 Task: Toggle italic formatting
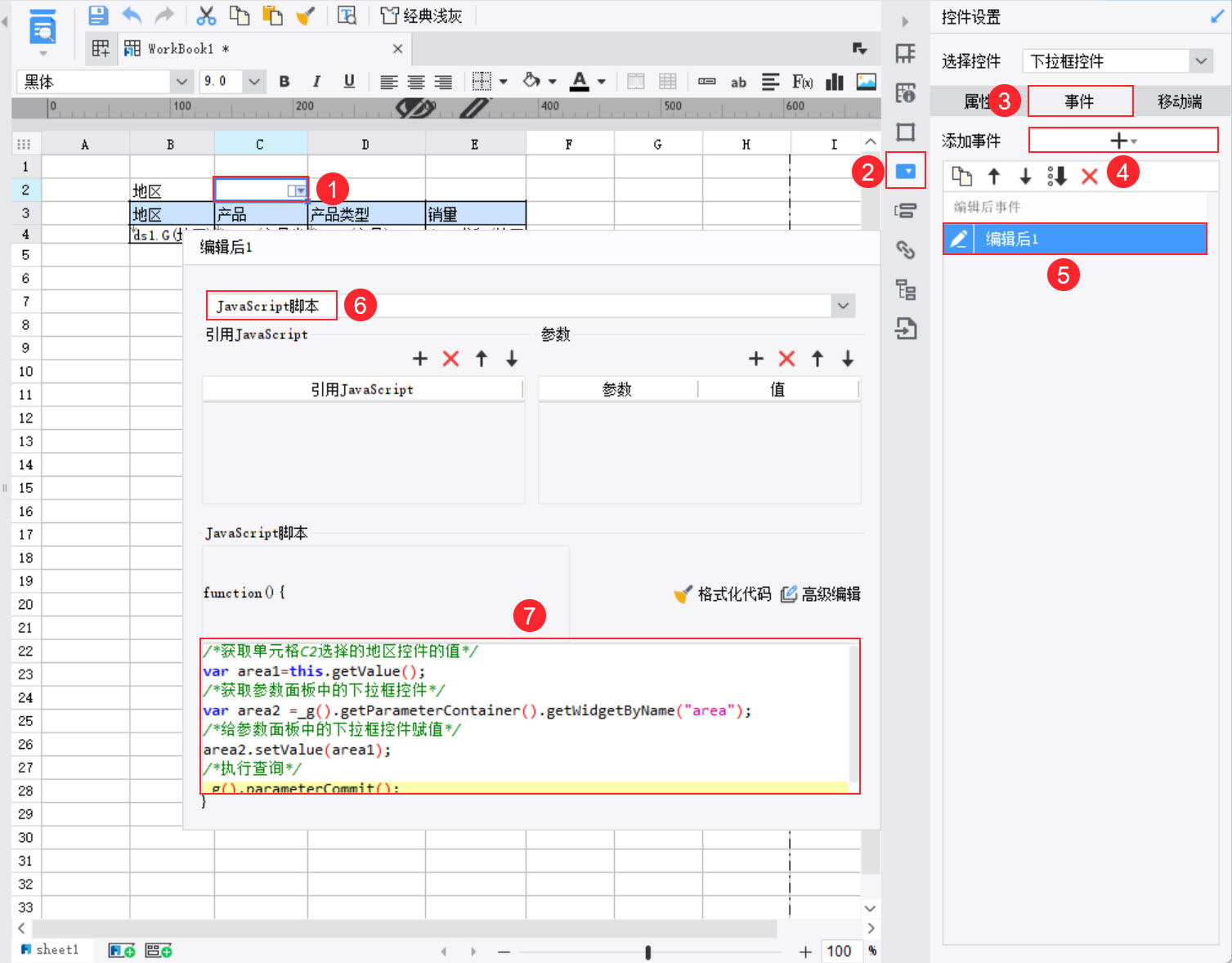(316, 81)
